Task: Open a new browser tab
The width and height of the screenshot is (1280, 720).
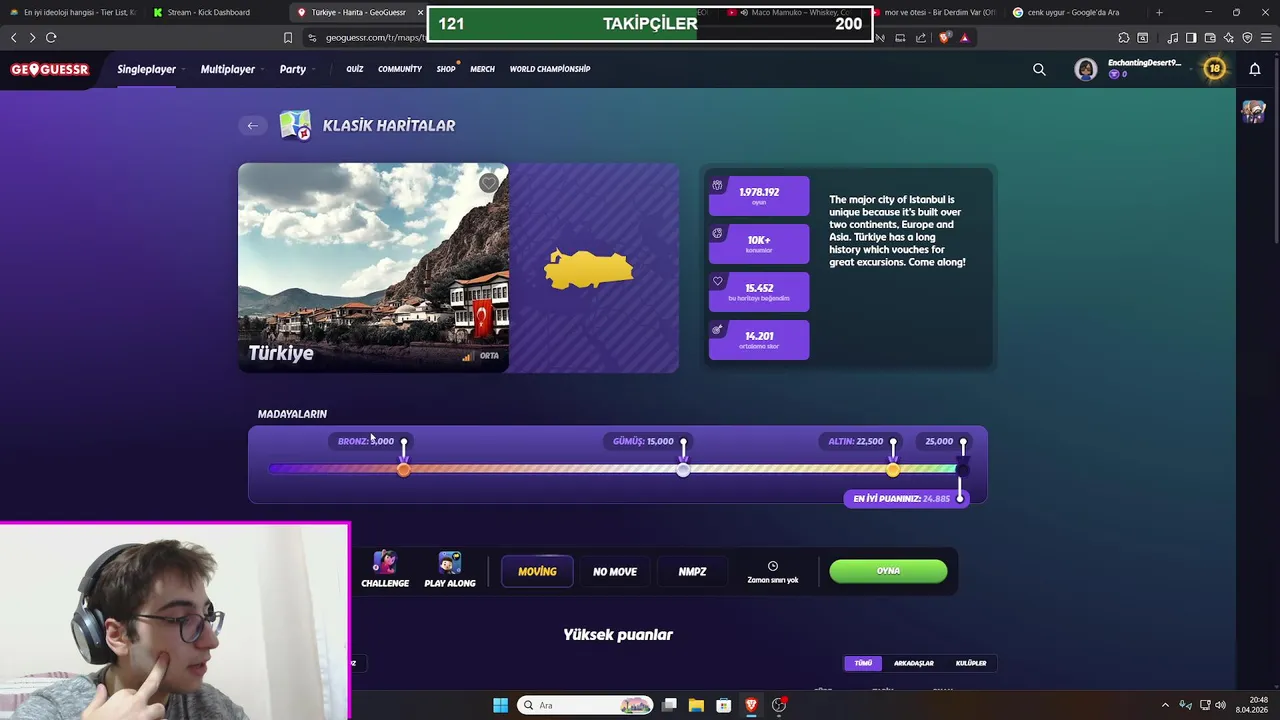Action: (x=1159, y=12)
